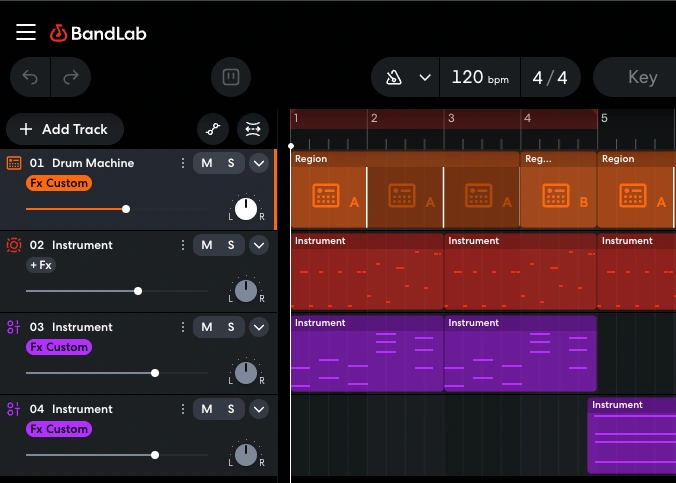Expand the metronome settings dropdown
Screen dimensions: 676x483
(425, 78)
